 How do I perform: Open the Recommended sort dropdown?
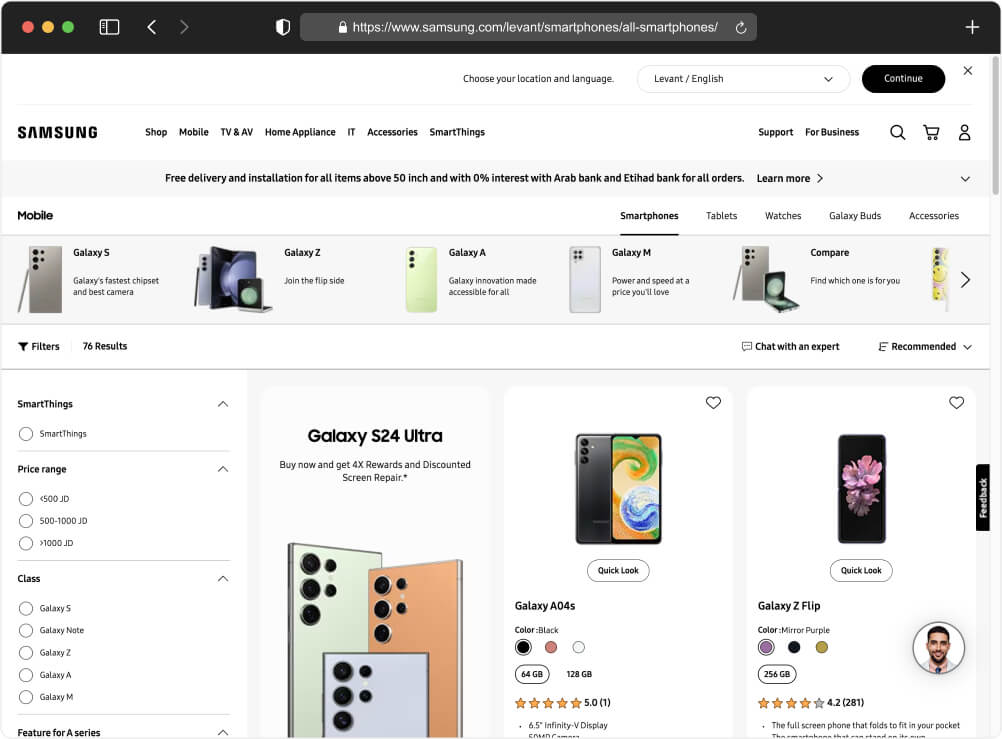point(923,346)
